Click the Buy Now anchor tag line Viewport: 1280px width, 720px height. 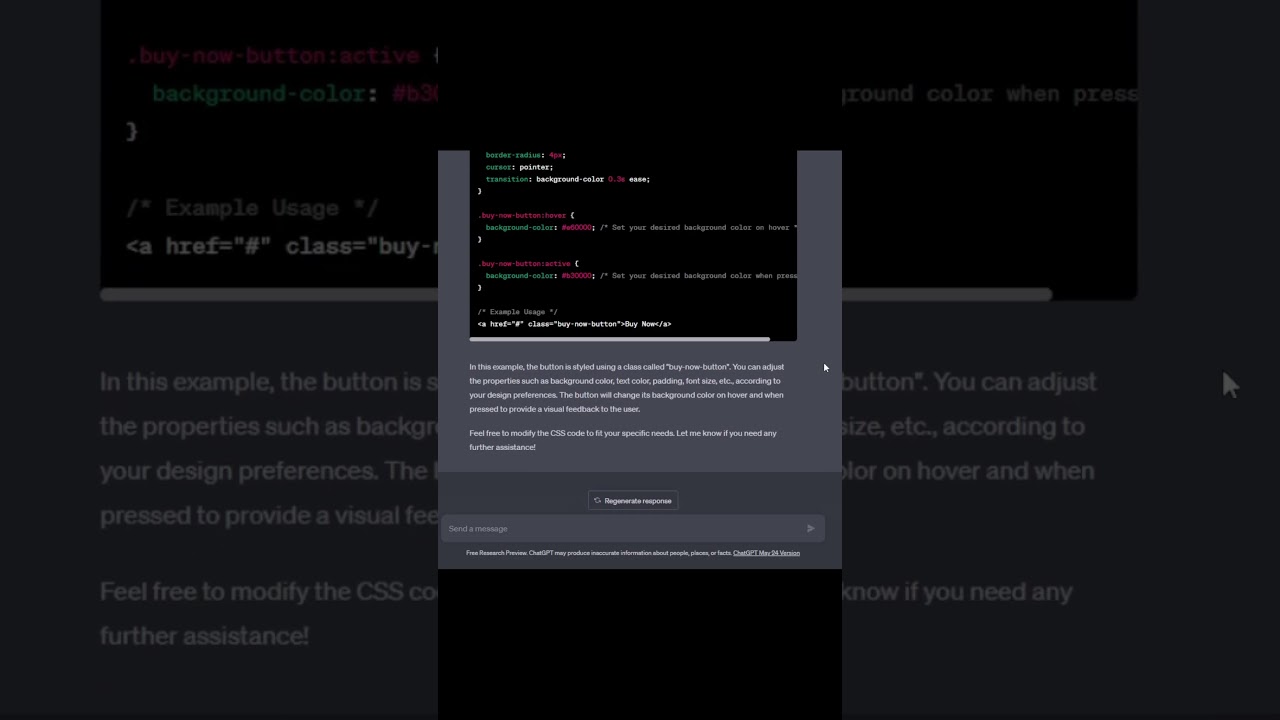(574, 324)
